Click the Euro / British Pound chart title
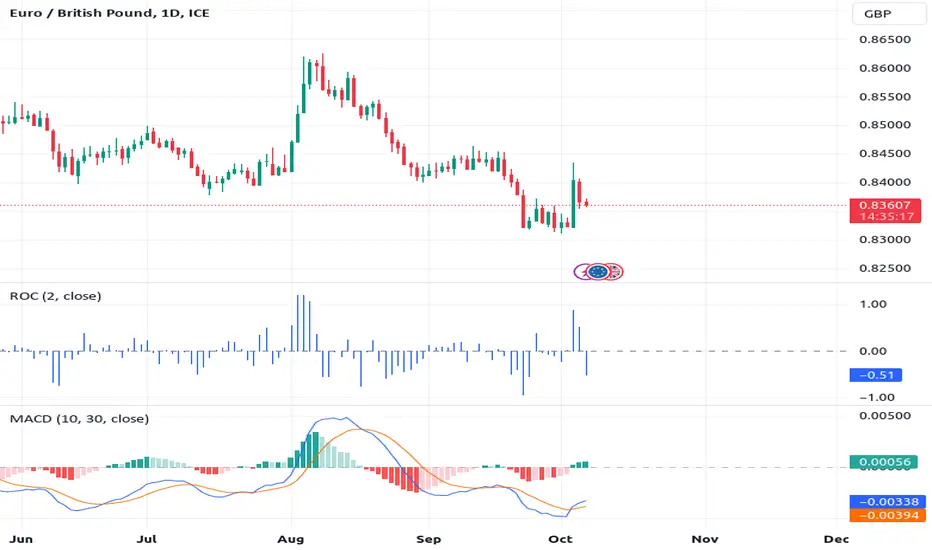 coord(109,13)
